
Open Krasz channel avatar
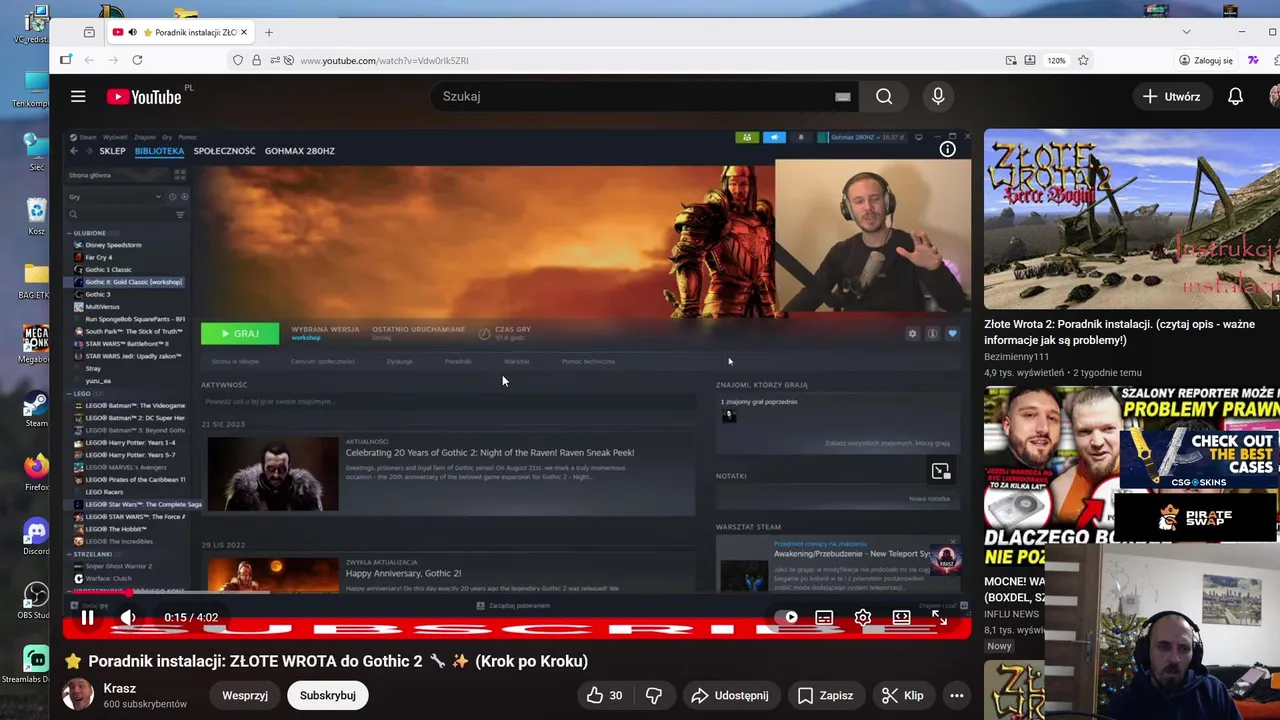78,695
